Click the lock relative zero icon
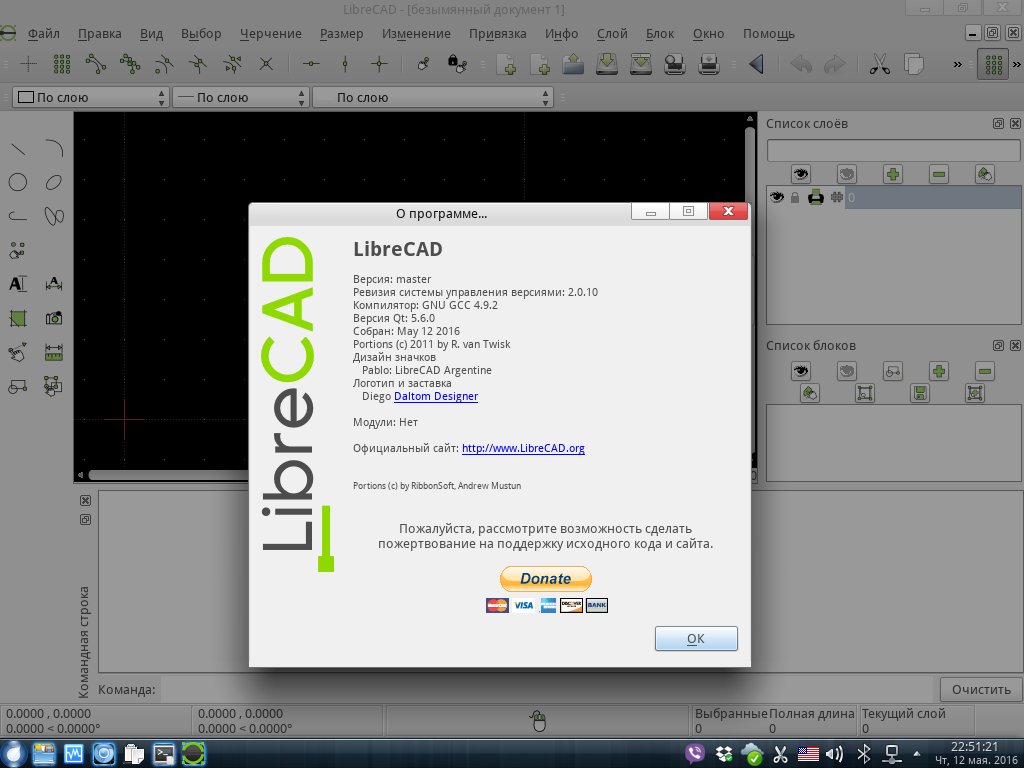Screen dimensions: 1024x768 click(457, 64)
